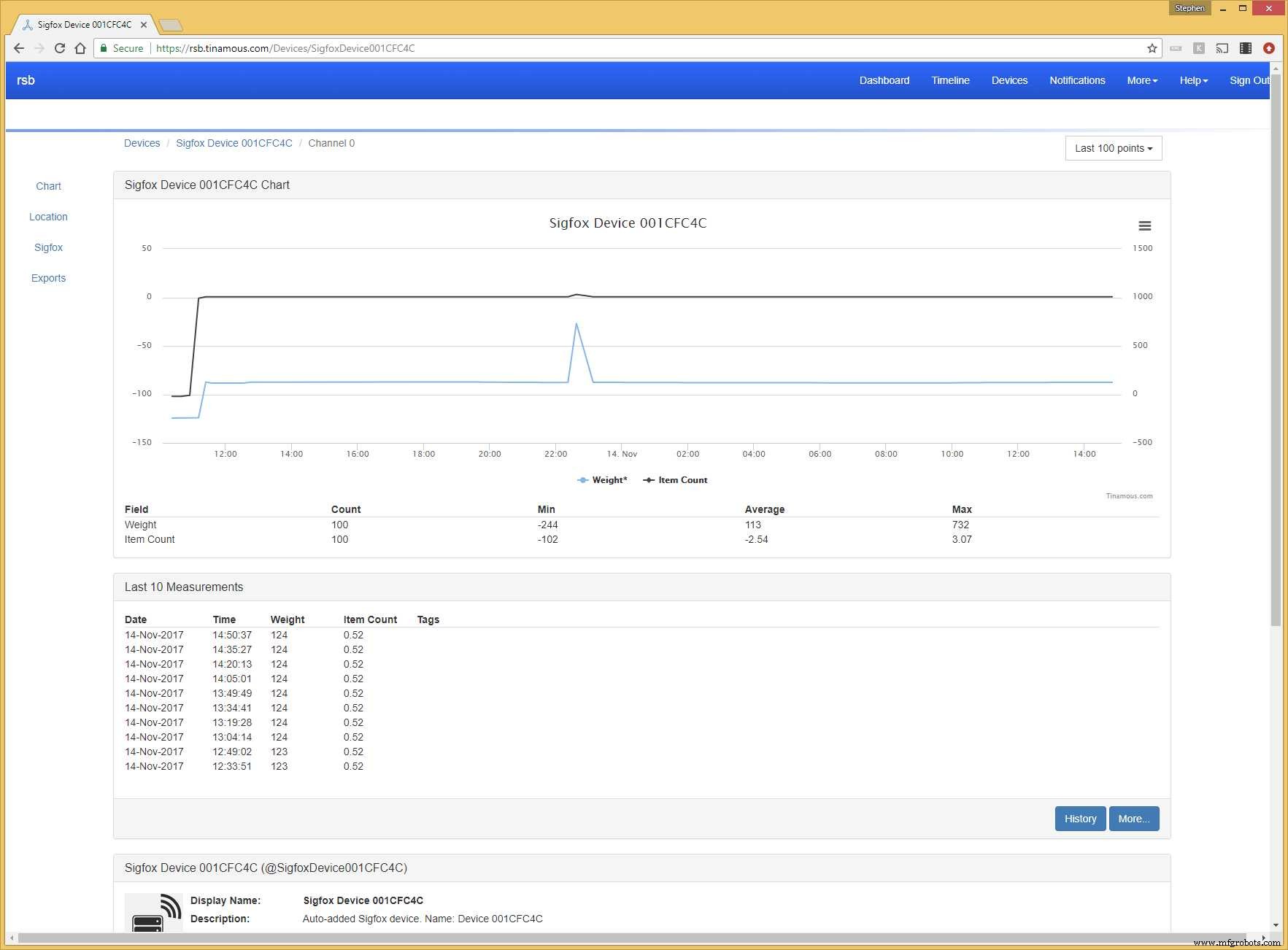Select the Exports sidebar link
Screen dimensions: 1288x950
click(48, 278)
